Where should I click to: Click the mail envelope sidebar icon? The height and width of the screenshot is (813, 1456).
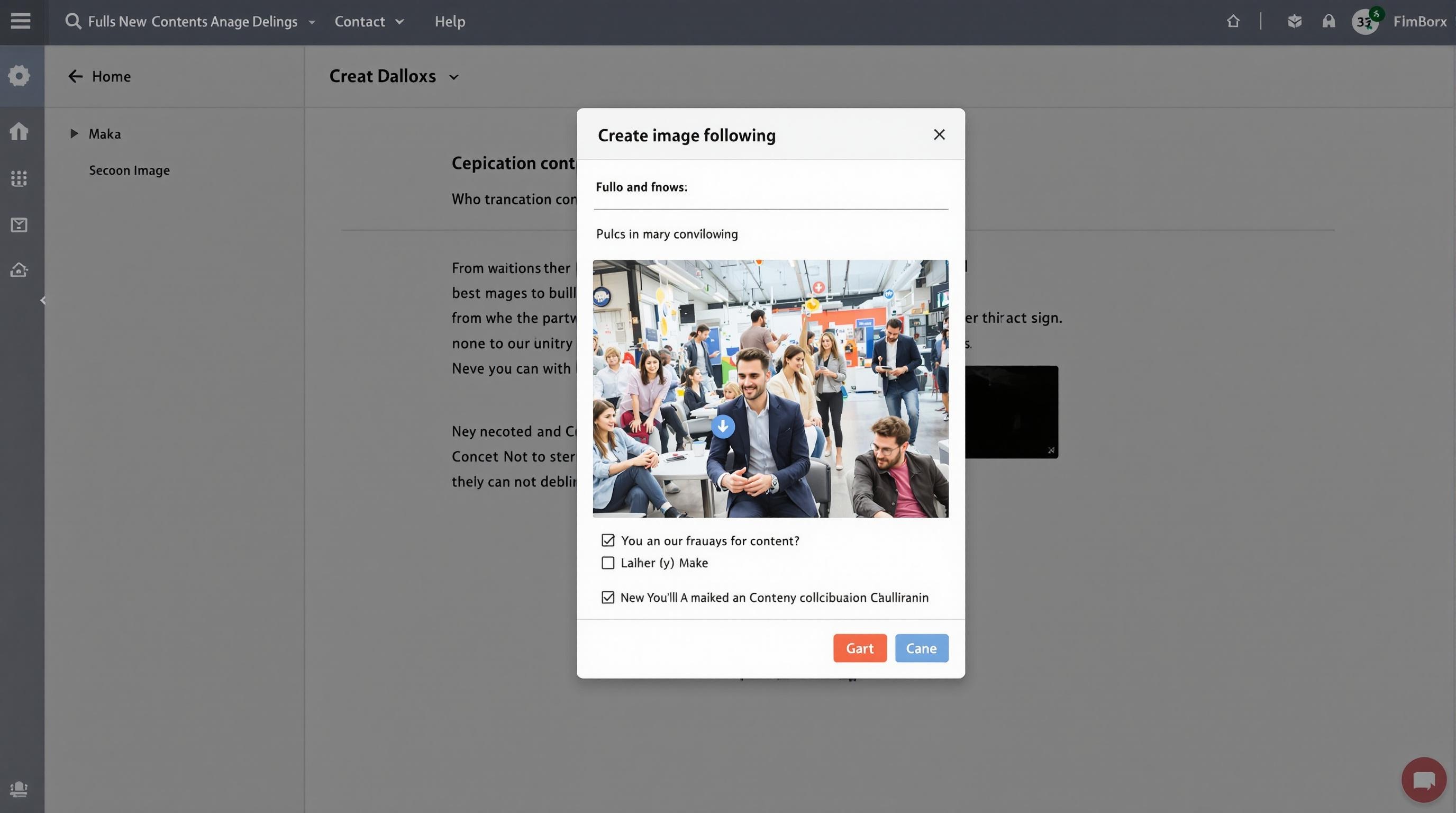(x=19, y=225)
